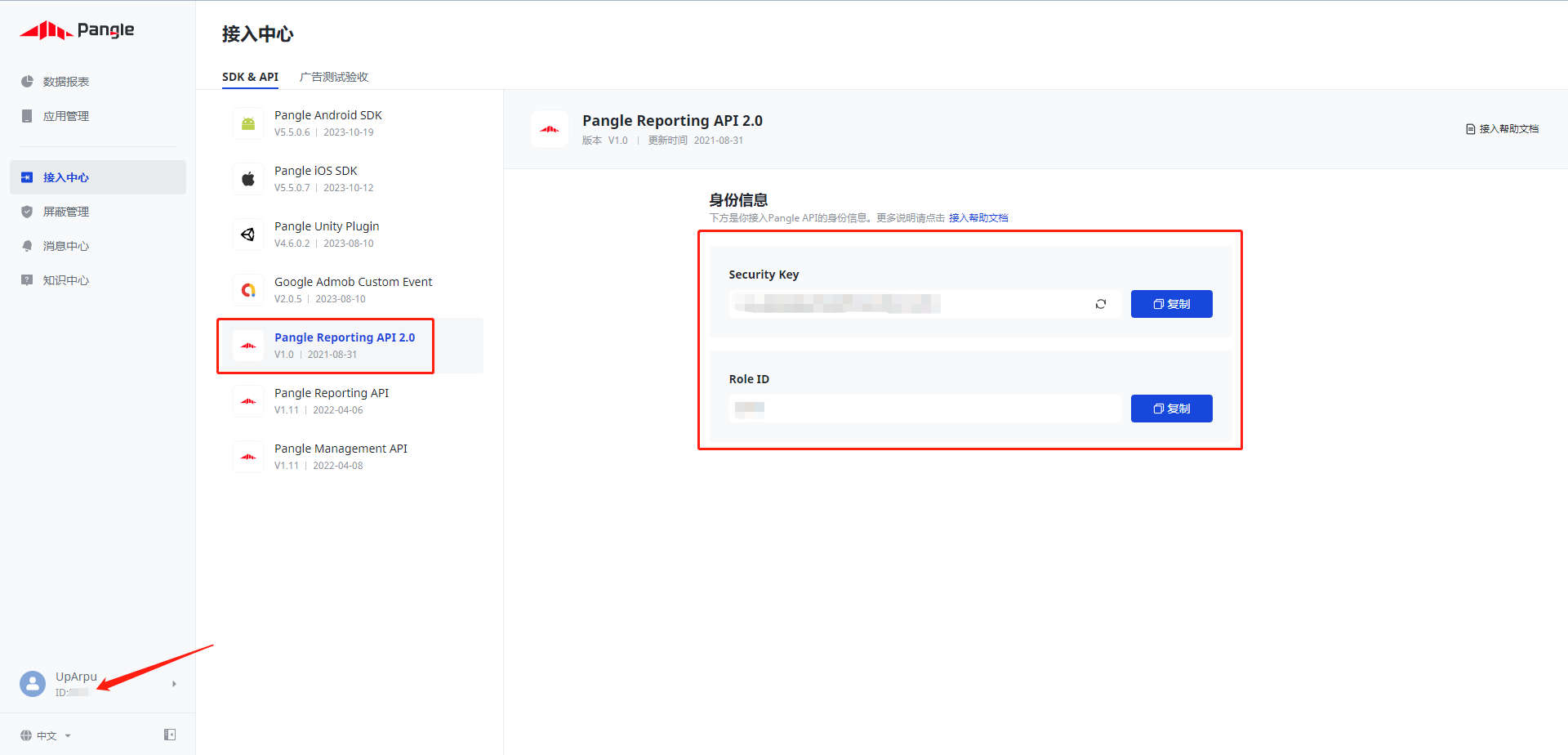Open Pangle Android SDK entry icon
Viewport: 1568px width, 755px height.
(x=248, y=123)
